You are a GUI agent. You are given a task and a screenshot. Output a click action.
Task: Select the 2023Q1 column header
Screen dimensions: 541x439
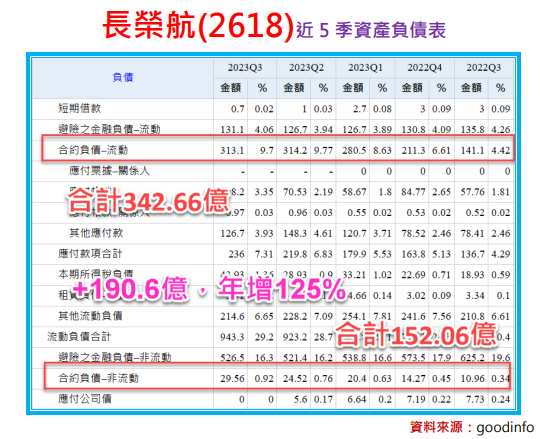tap(365, 68)
